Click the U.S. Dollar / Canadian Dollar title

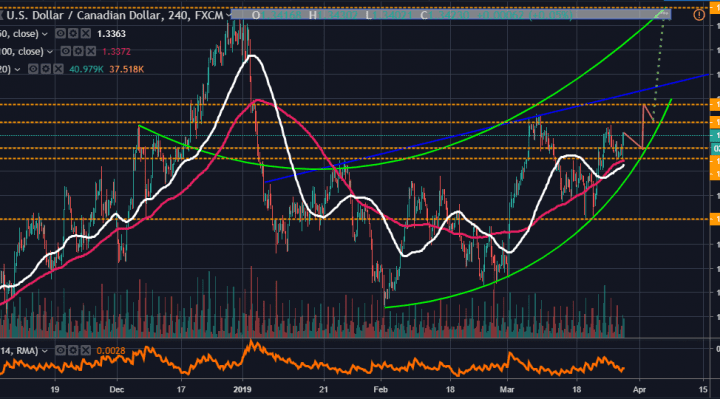[84, 16]
